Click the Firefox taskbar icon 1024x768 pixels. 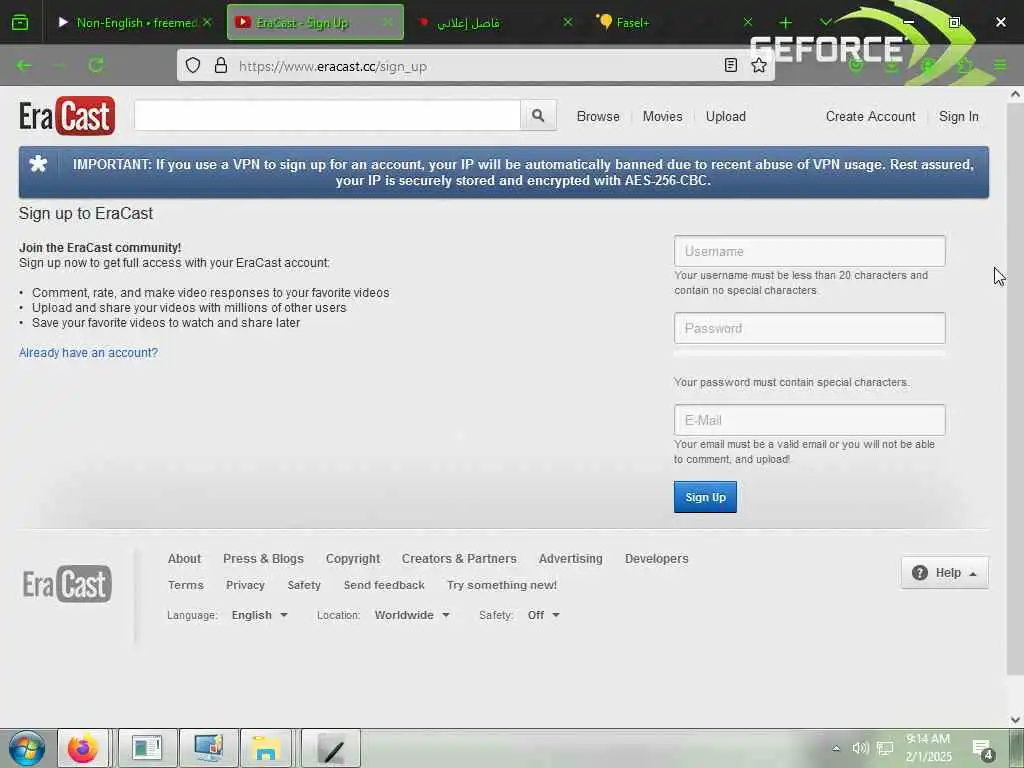[x=83, y=748]
